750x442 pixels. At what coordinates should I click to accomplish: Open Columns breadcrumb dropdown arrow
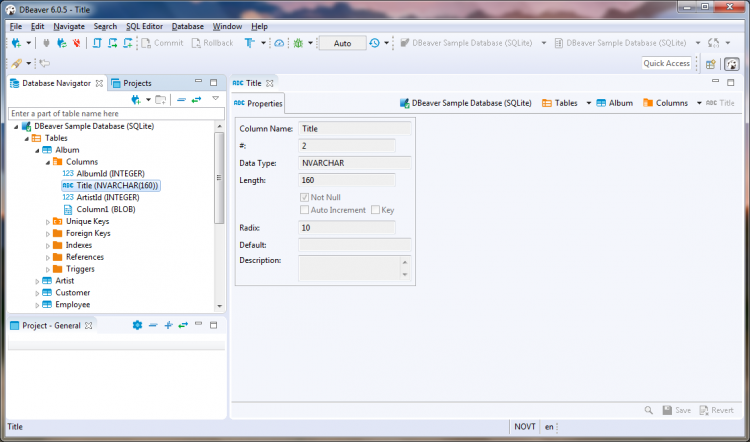699,103
